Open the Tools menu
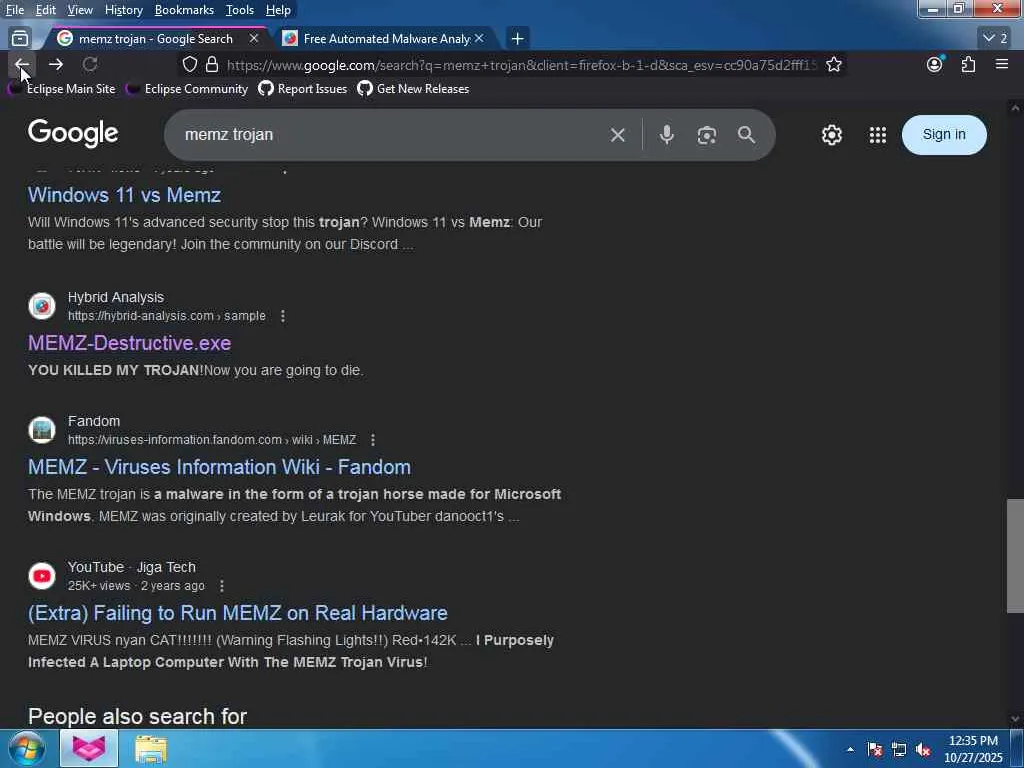1024x768 pixels. tap(240, 10)
